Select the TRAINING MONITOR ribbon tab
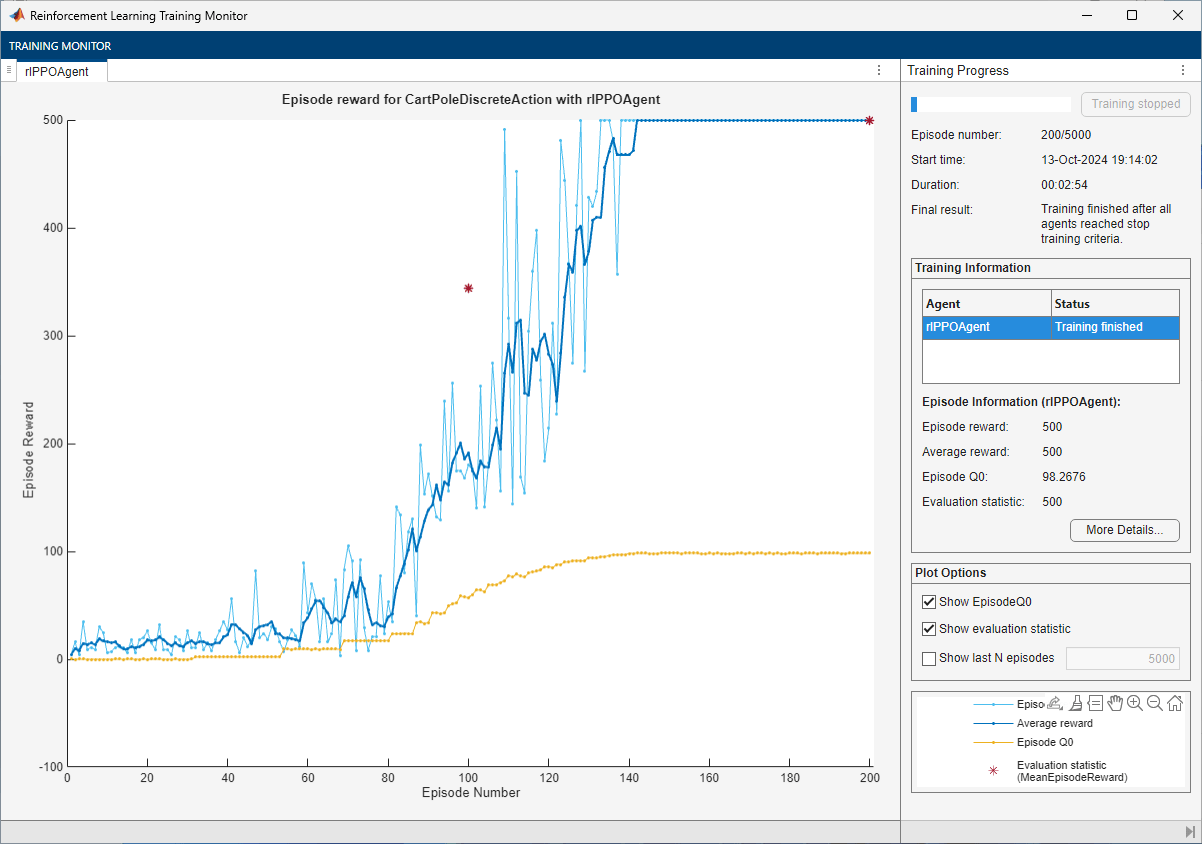Screen dimensions: 1202x844 [60, 46]
